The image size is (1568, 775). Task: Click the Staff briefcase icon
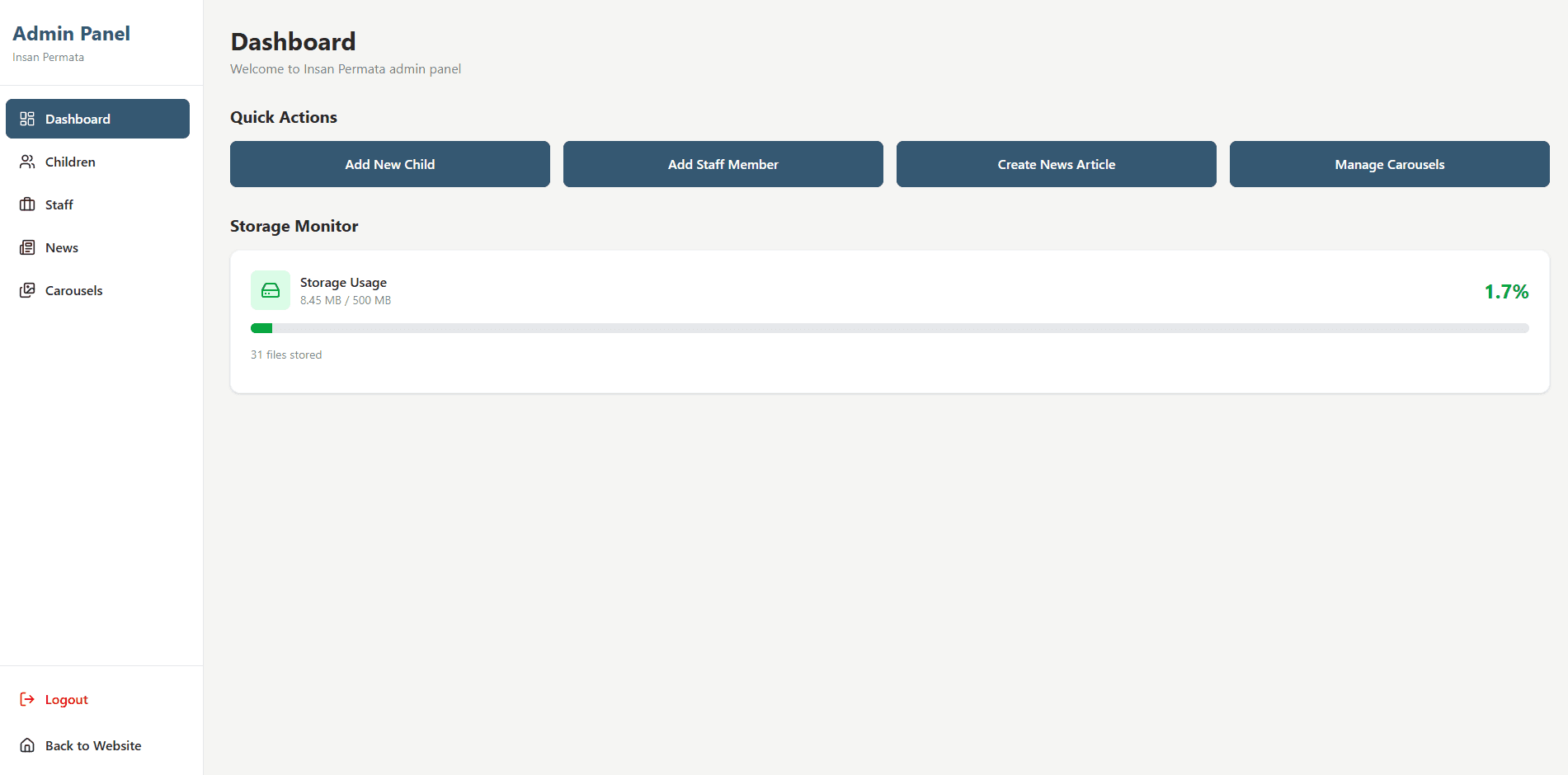click(x=27, y=204)
